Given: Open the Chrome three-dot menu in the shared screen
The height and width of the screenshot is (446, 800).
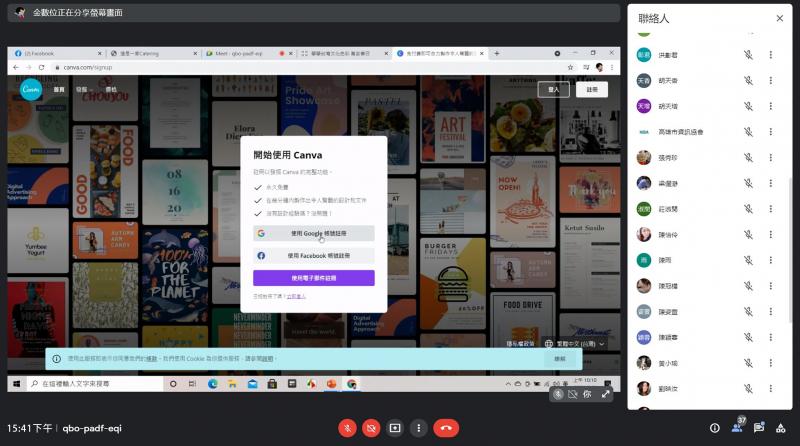Looking at the screenshot, I should point(612,67).
